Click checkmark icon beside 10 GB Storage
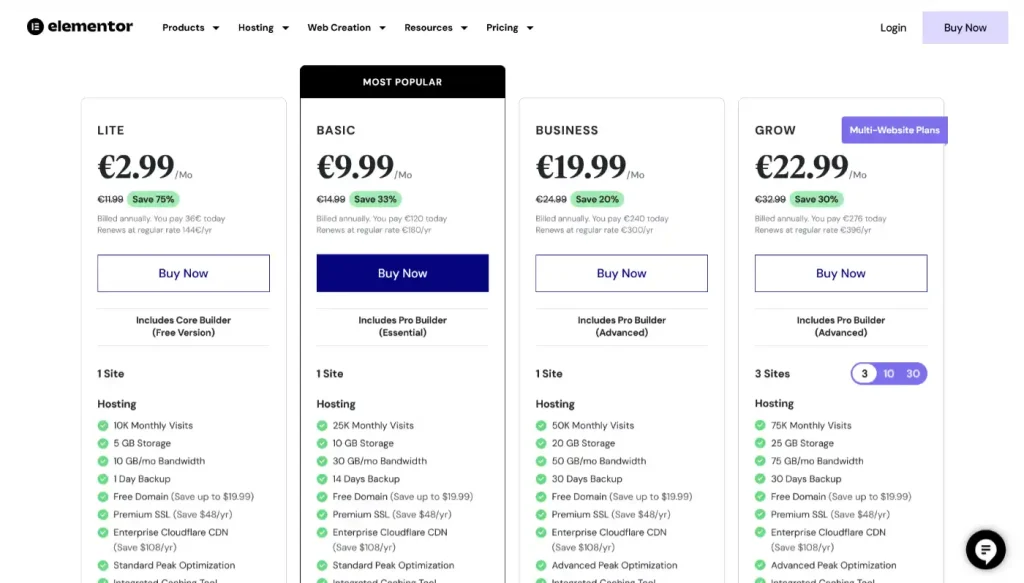Viewport: 1024px width, 583px height. (x=322, y=443)
